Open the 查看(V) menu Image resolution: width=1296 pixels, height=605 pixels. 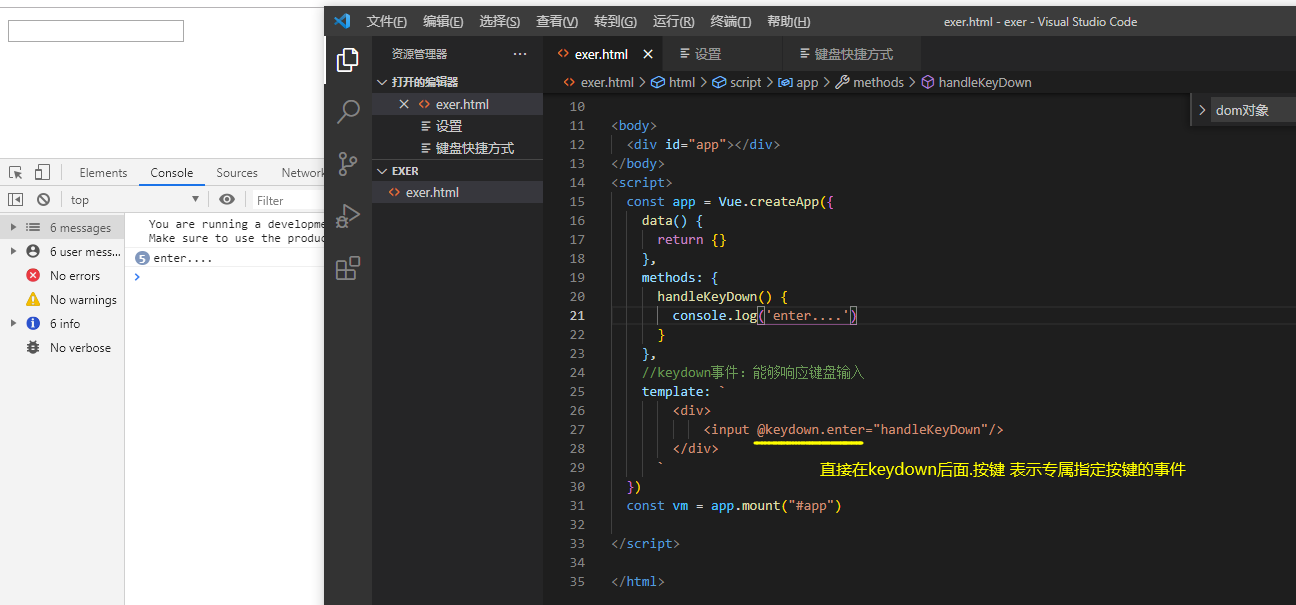[557, 21]
